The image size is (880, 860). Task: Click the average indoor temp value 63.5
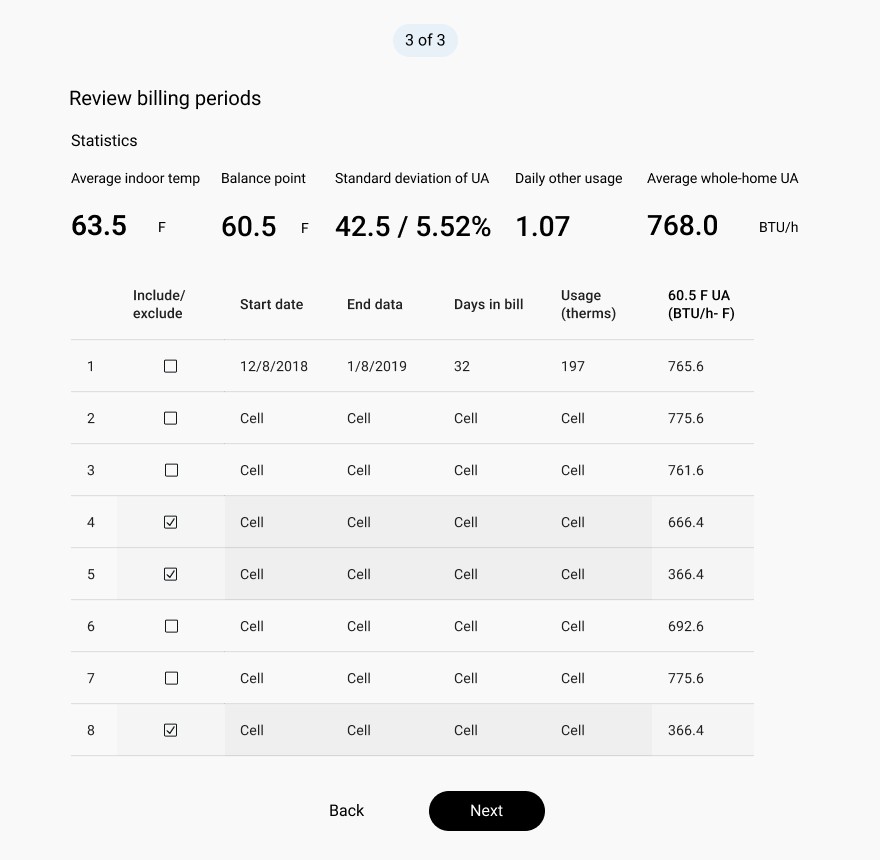(99, 226)
